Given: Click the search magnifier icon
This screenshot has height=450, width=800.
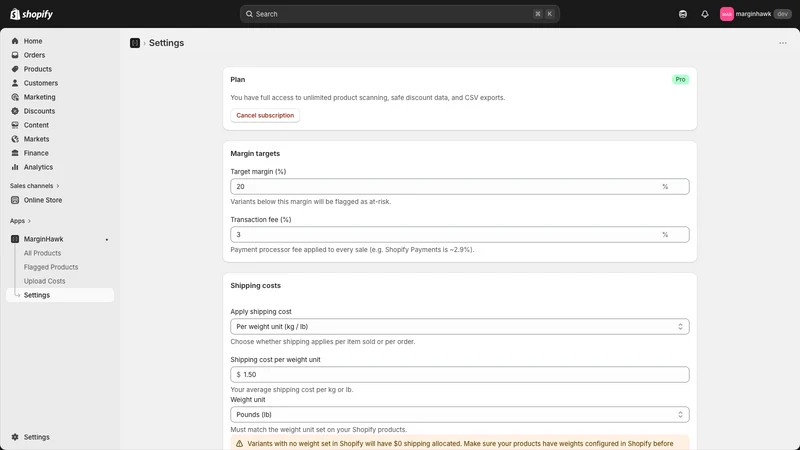Looking at the screenshot, I should pos(249,14).
